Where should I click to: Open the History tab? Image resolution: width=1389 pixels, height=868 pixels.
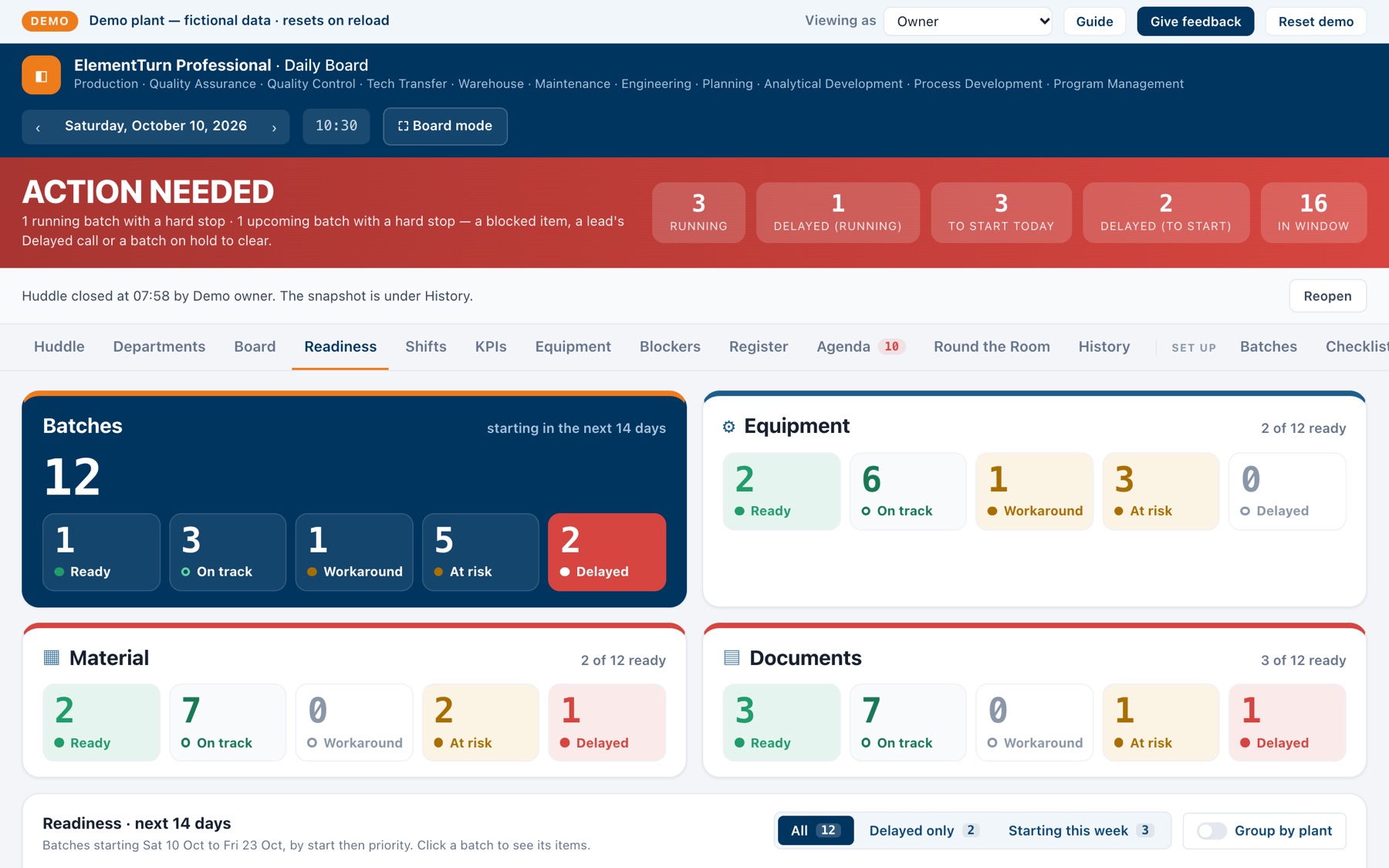click(x=1104, y=346)
